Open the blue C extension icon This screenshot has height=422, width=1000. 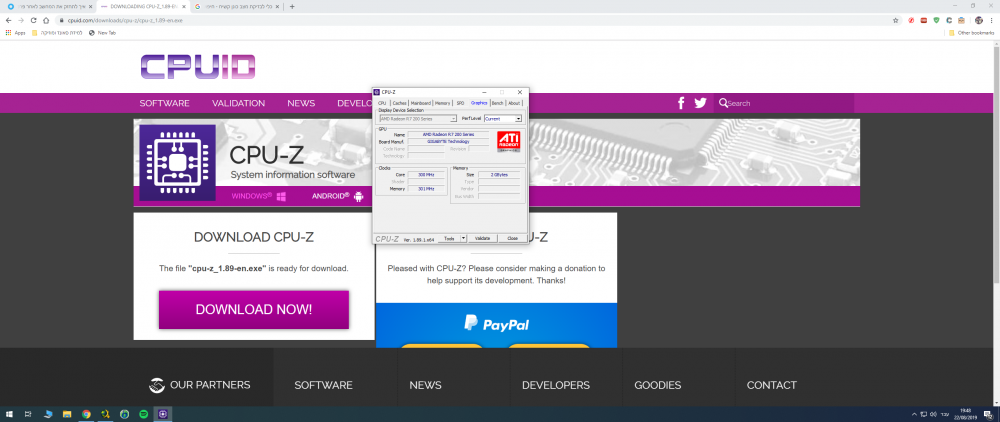(x=949, y=20)
